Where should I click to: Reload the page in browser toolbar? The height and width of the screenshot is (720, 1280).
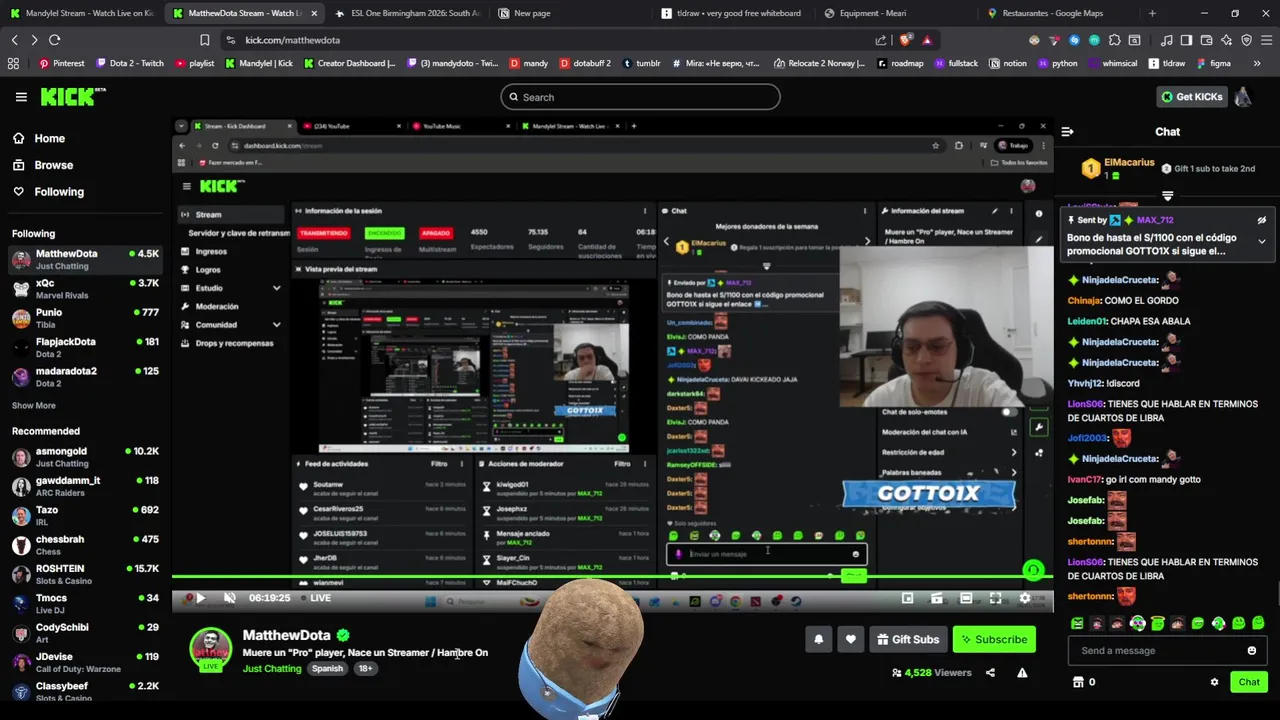coord(54,40)
